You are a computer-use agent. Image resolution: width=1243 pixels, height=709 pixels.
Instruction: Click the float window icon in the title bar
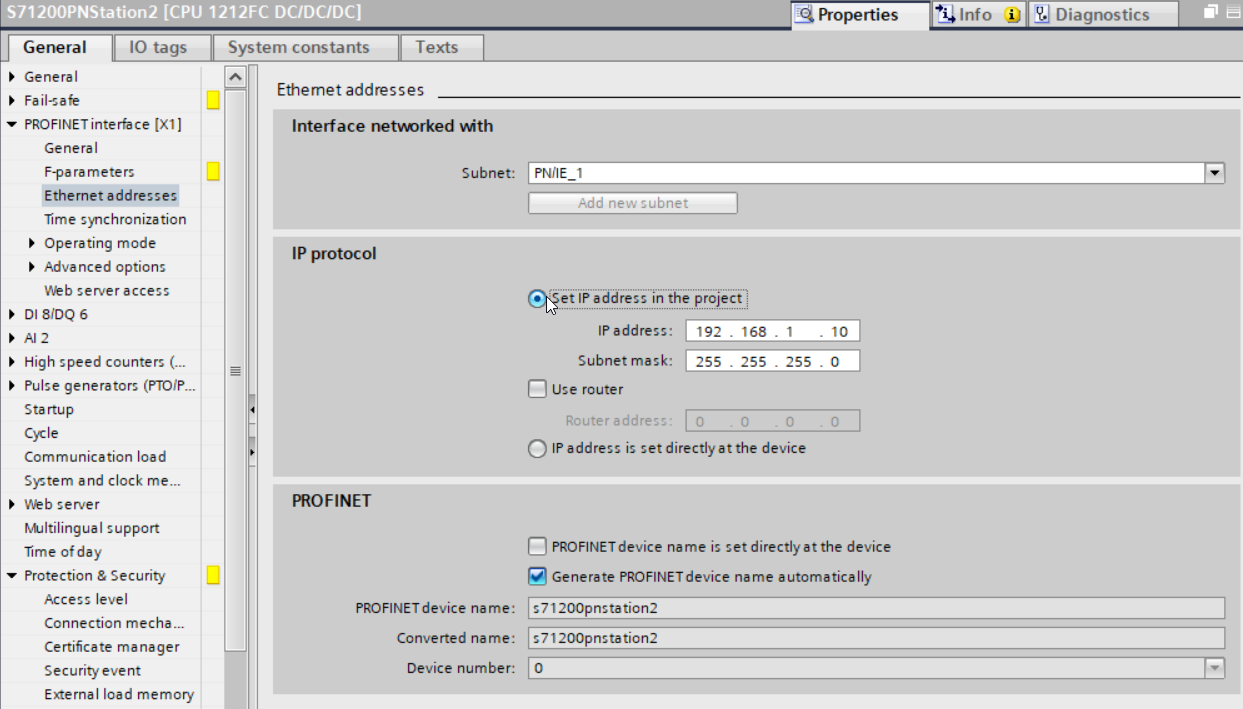coord(1211,12)
